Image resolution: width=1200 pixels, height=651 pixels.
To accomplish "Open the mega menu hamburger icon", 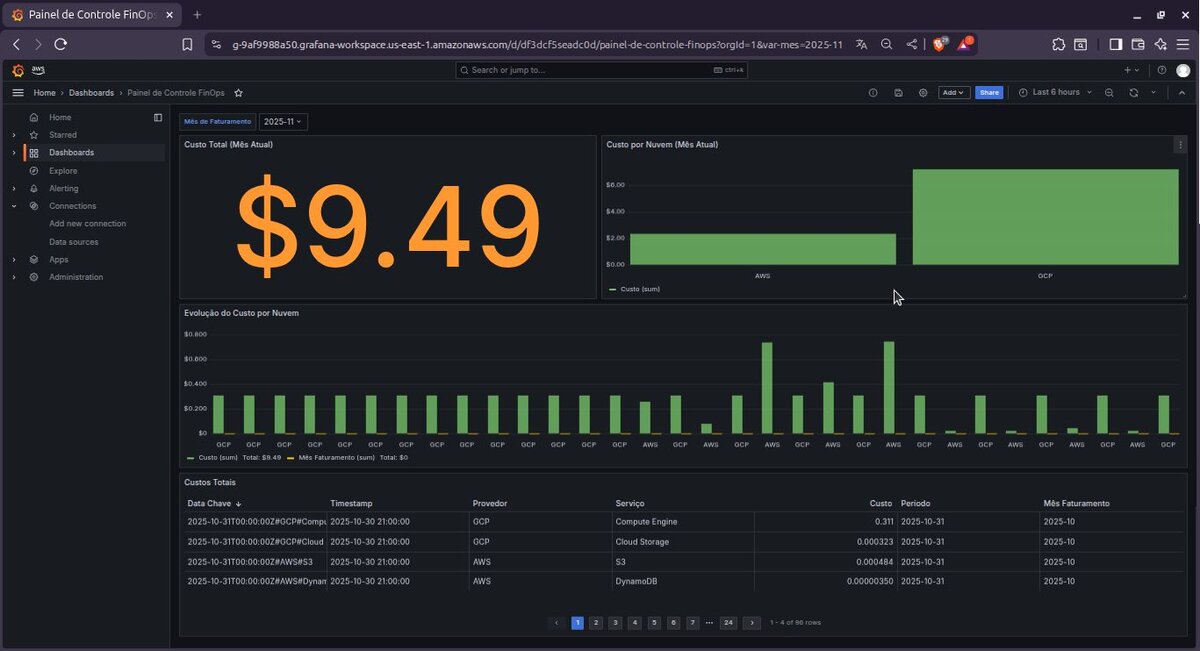I will [17, 92].
